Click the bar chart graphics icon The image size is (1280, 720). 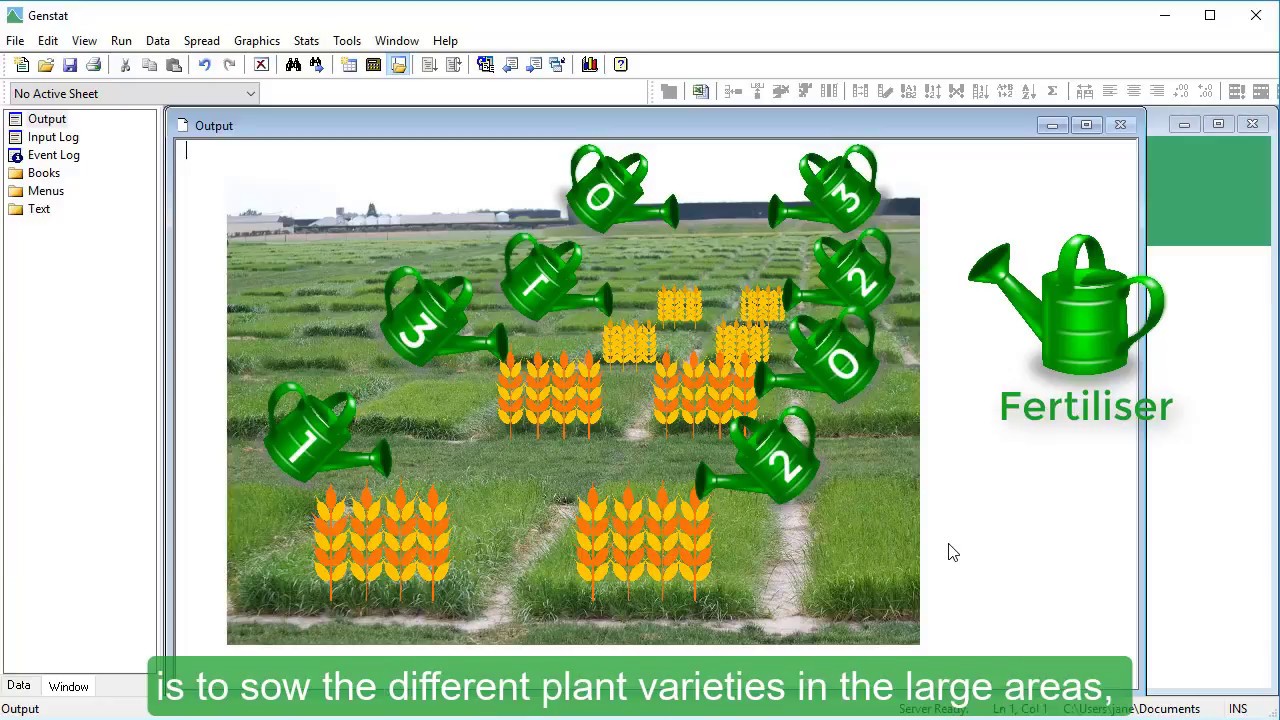click(x=589, y=65)
